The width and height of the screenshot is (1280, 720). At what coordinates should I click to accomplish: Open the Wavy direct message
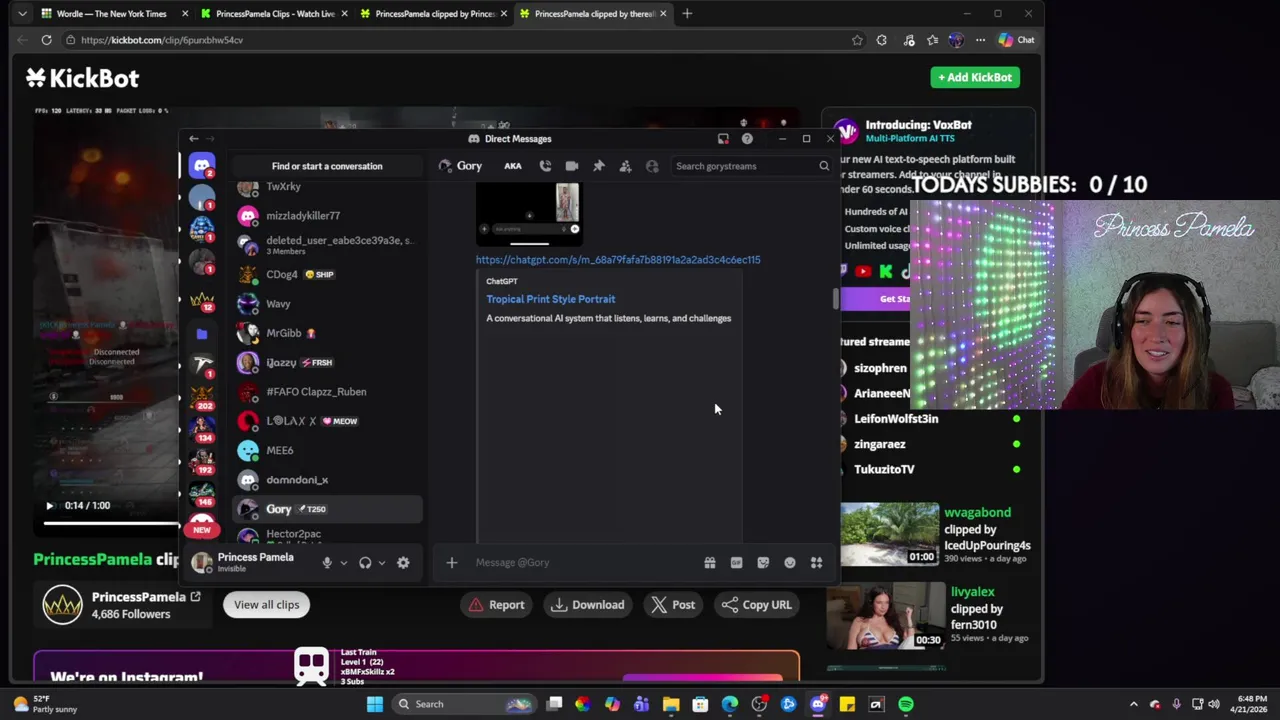[328, 304]
